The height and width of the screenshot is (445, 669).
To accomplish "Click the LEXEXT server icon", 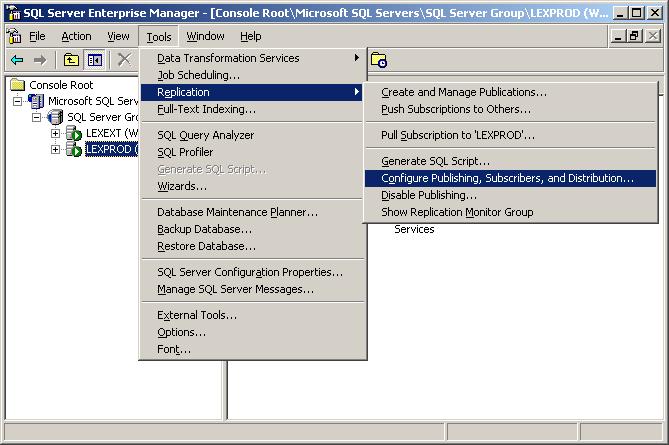I will coord(73,133).
